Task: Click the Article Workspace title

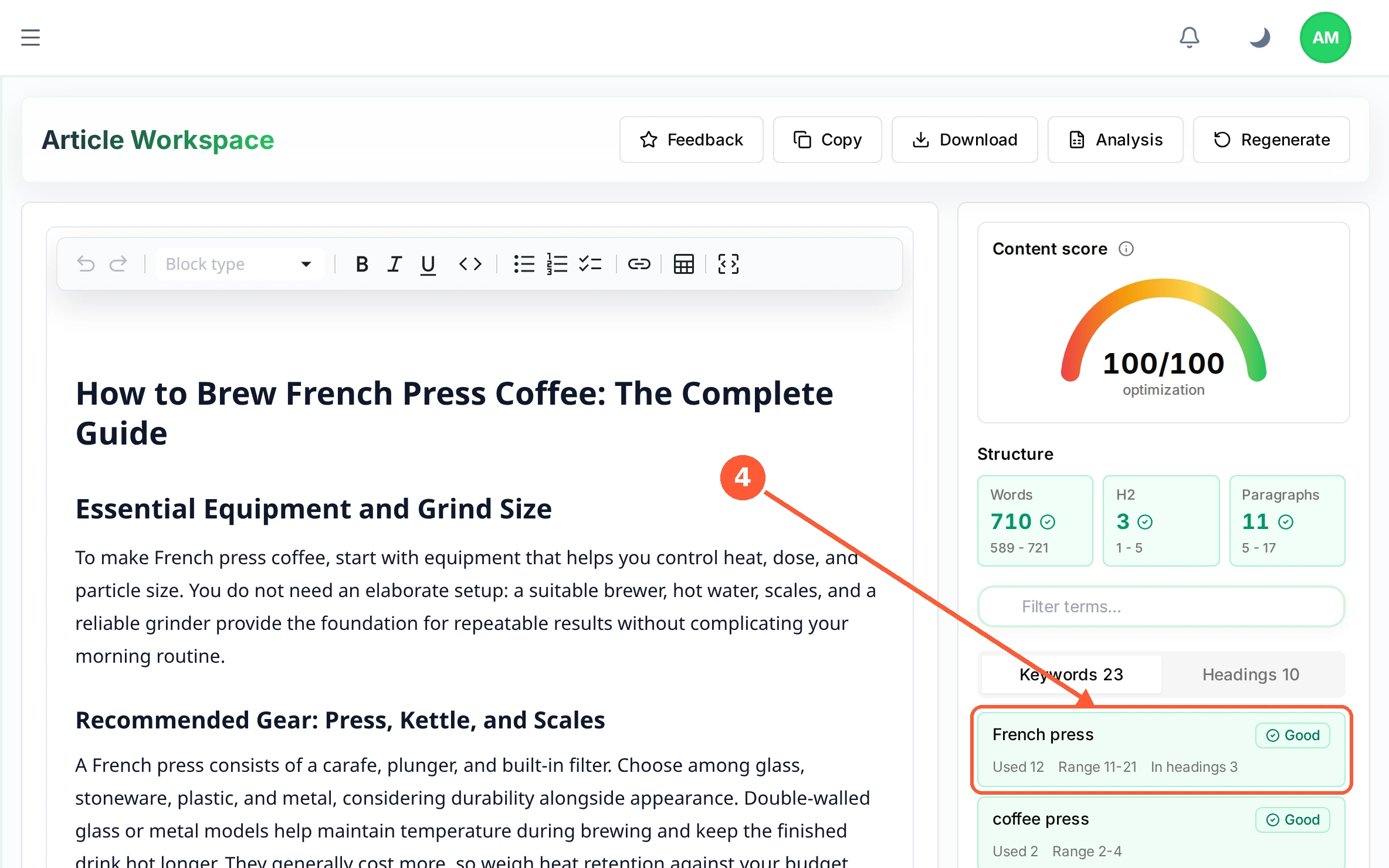Action: click(x=158, y=140)
